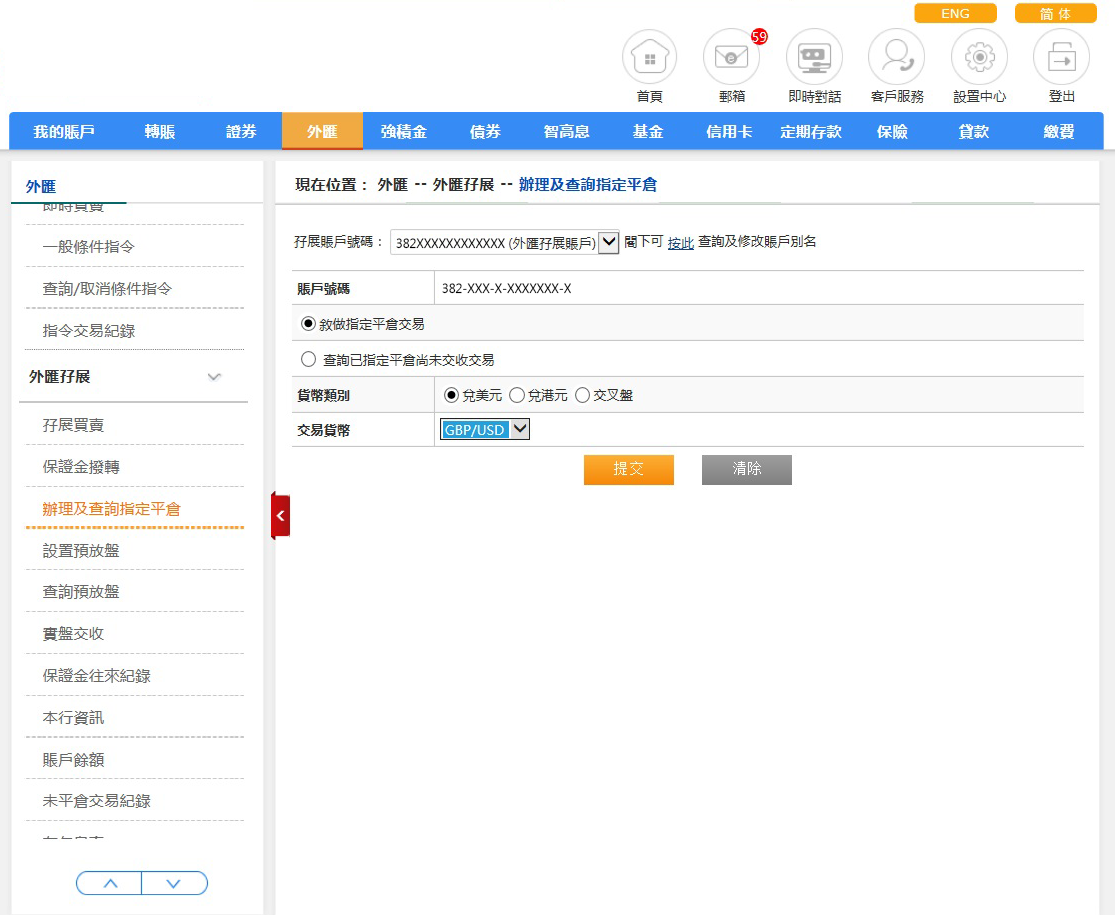Viewport: 1115px width, 915px height.
Task: Collapse sidebar with red arrow handle
Action: coord(280,516)
